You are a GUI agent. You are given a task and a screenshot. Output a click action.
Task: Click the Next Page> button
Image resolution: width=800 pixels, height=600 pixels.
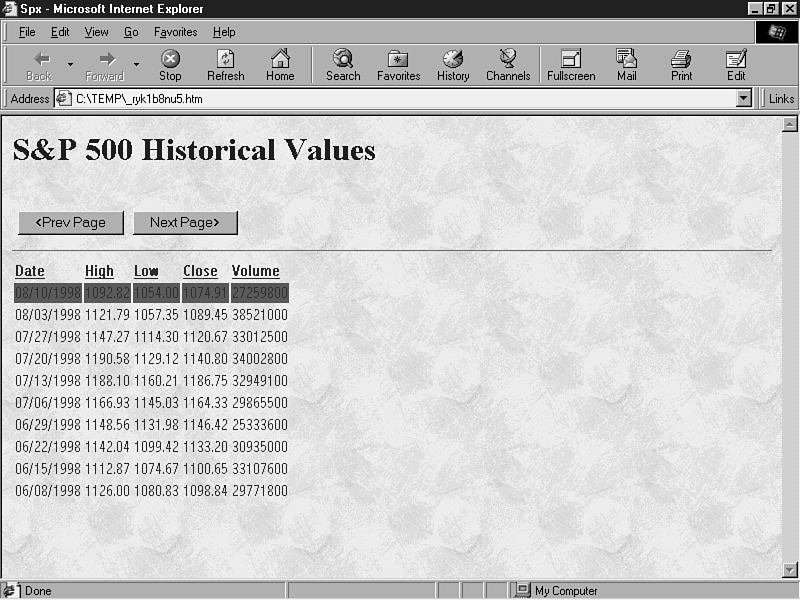click(185, 222)
